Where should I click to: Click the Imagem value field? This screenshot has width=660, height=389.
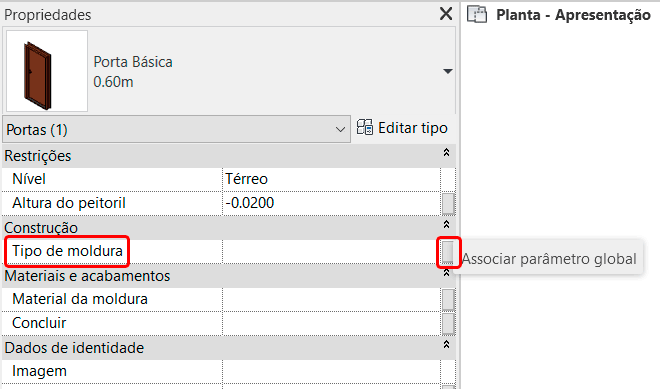331,372
